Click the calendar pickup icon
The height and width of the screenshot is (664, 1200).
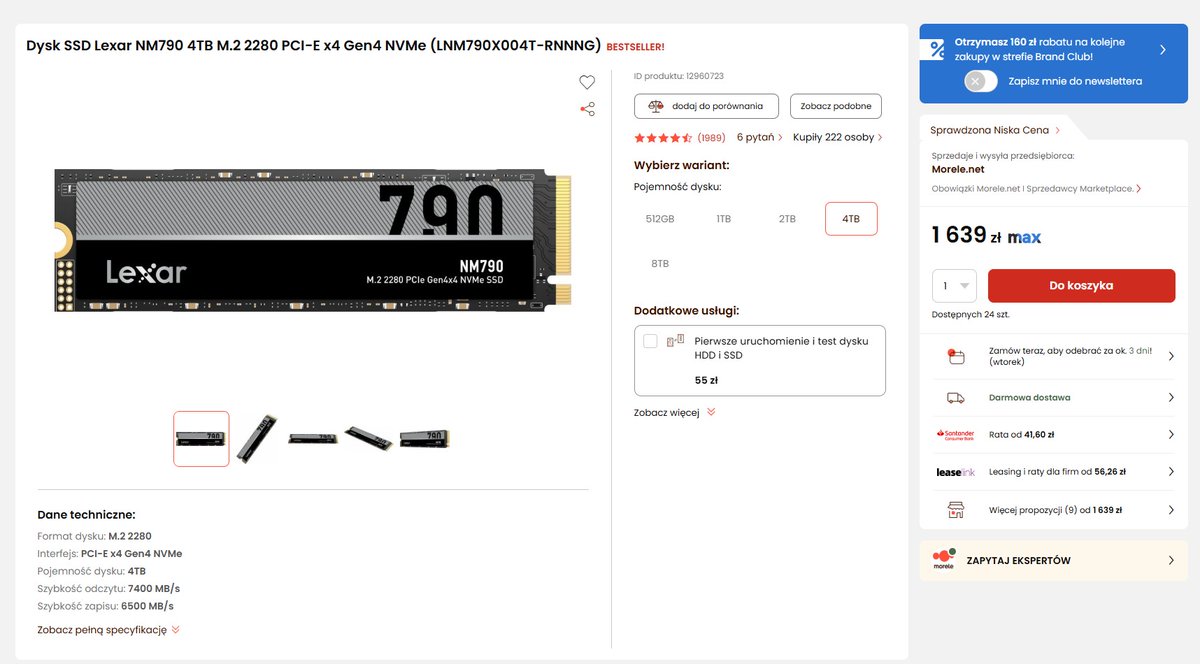tap(955, 356)
